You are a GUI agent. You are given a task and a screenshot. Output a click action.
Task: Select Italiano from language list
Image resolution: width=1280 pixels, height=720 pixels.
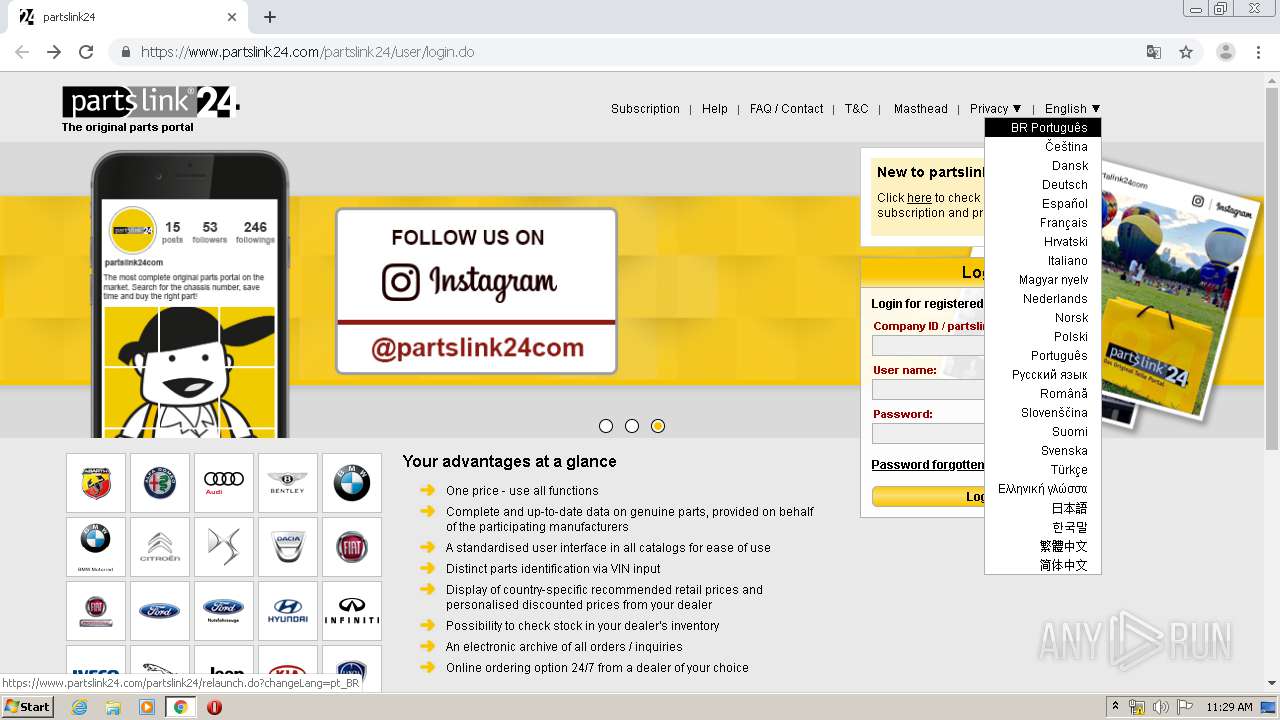[1043, 261]
